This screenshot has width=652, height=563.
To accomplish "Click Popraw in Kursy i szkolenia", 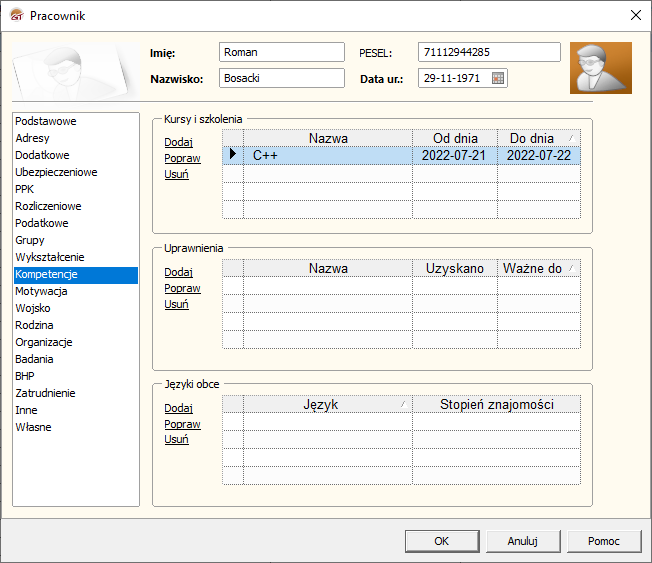I will pos(182,158).
